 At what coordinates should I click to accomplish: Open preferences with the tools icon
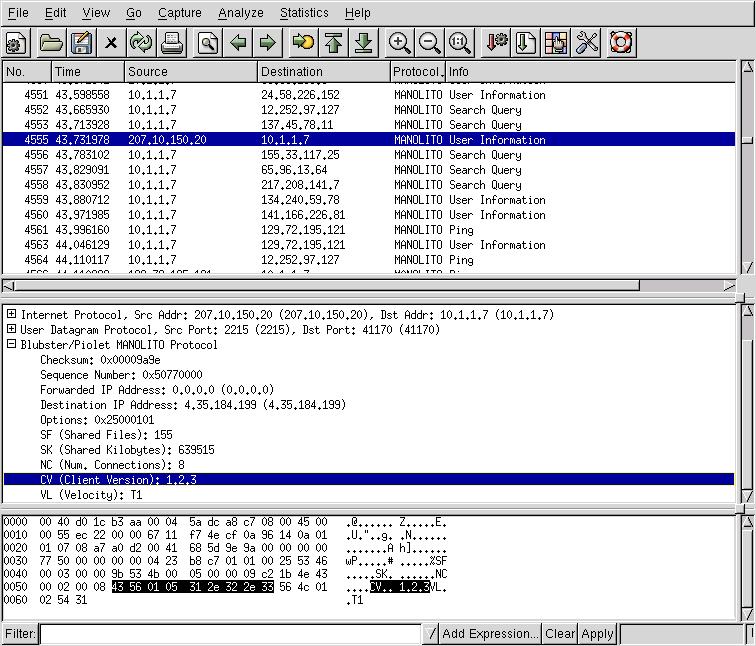coord(587,43)
